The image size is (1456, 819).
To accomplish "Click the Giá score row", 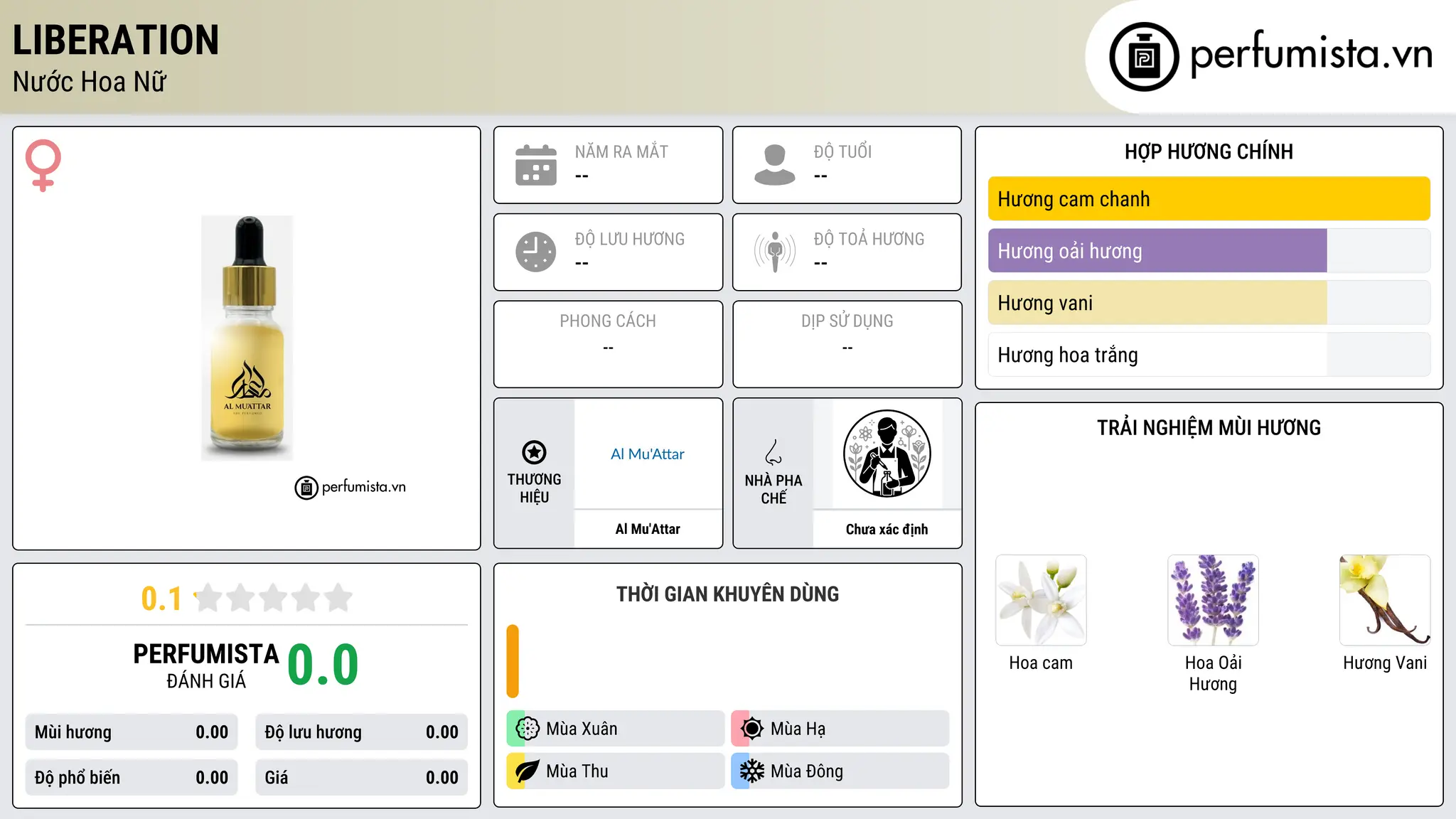I will (361, 778).
